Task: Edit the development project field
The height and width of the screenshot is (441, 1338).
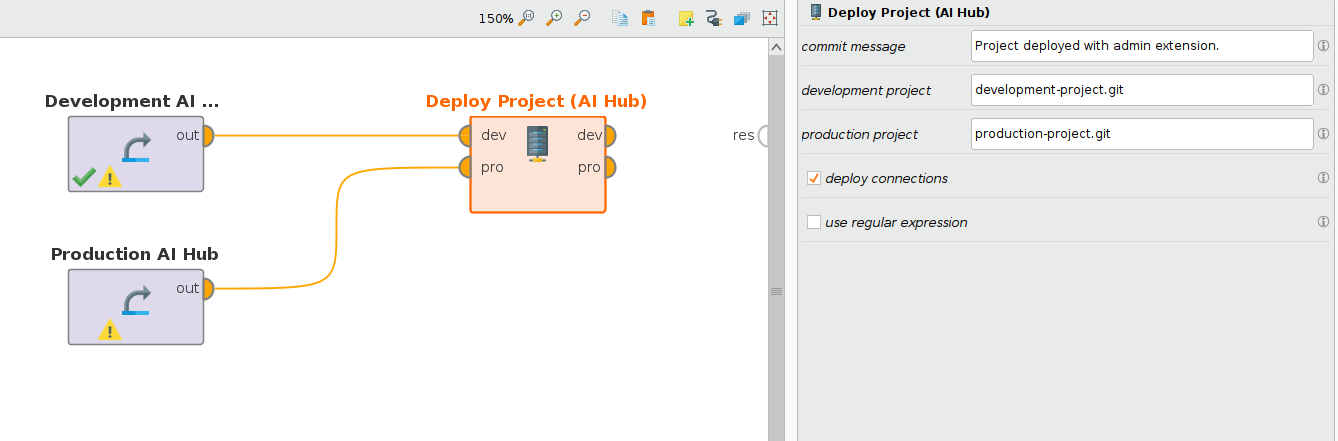Action: click(x=1141, y=90)
